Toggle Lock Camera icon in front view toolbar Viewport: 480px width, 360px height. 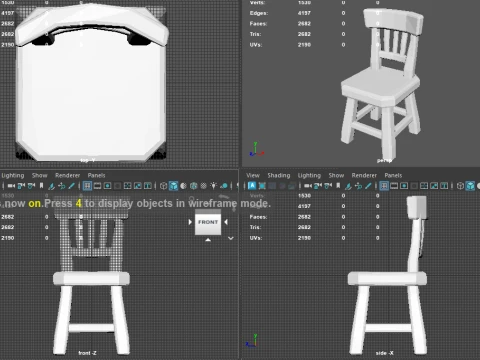click(x=21, y=186)
